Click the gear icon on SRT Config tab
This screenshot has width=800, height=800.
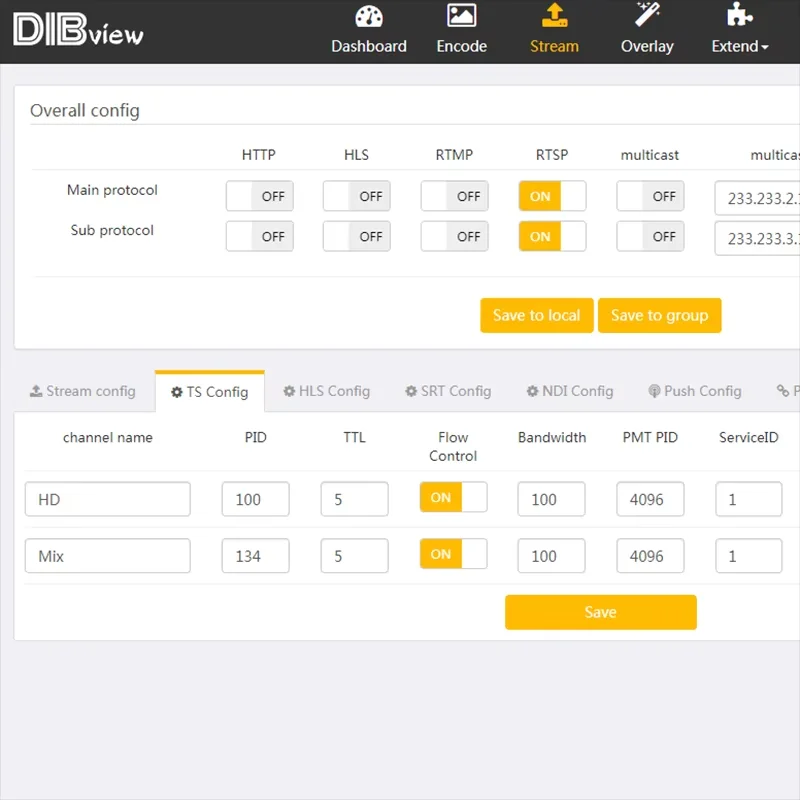[x=411, y=391]
